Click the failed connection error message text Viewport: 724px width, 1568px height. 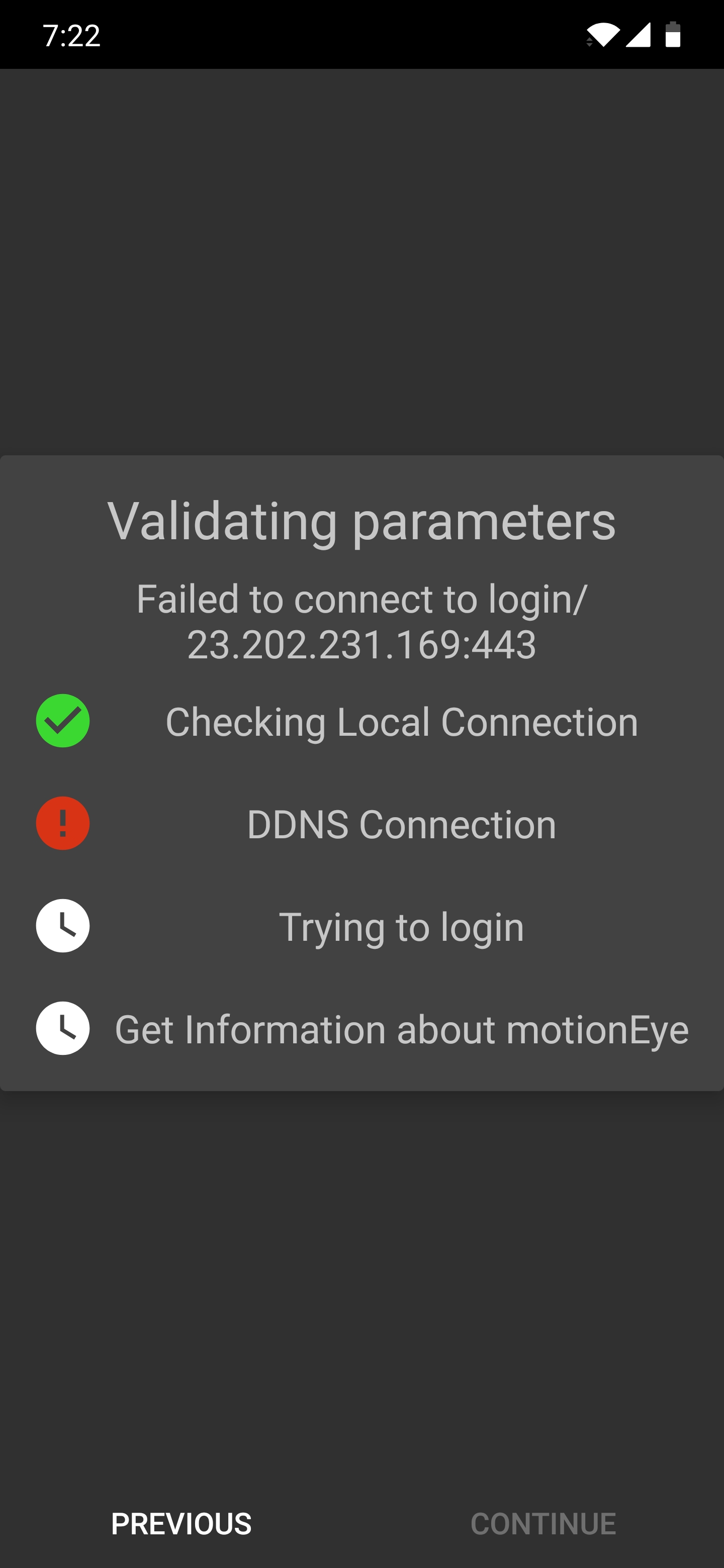361,600
